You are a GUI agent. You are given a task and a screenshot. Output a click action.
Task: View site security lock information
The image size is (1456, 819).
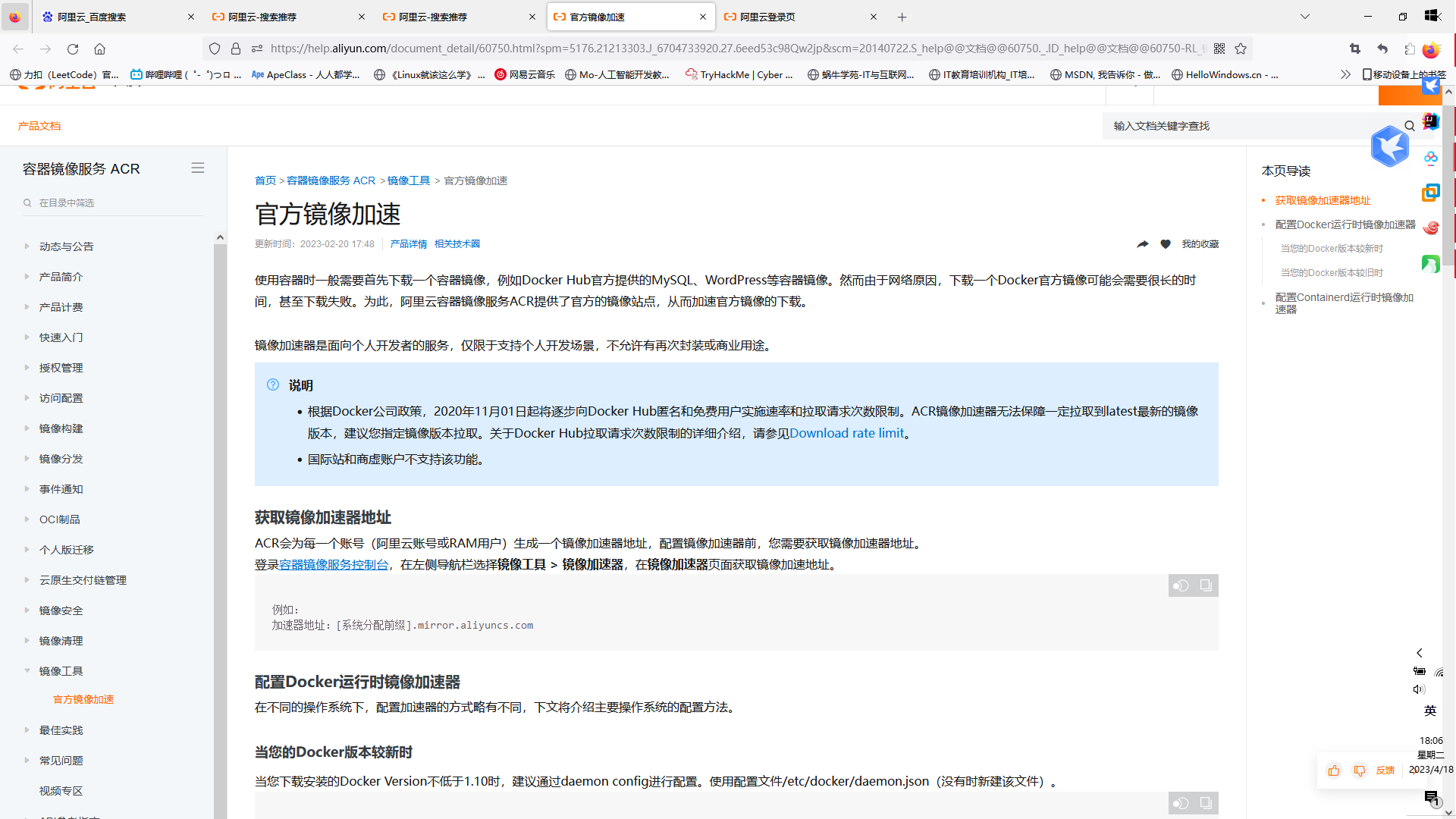tap(236, 49)
